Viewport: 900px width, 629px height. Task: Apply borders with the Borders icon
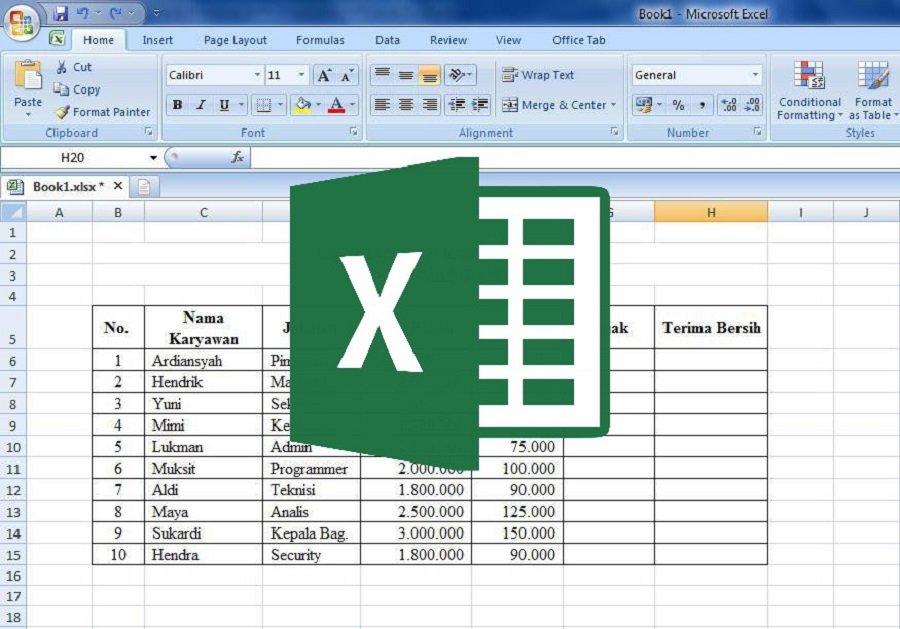pyautogui.click(x=263, y=105)
